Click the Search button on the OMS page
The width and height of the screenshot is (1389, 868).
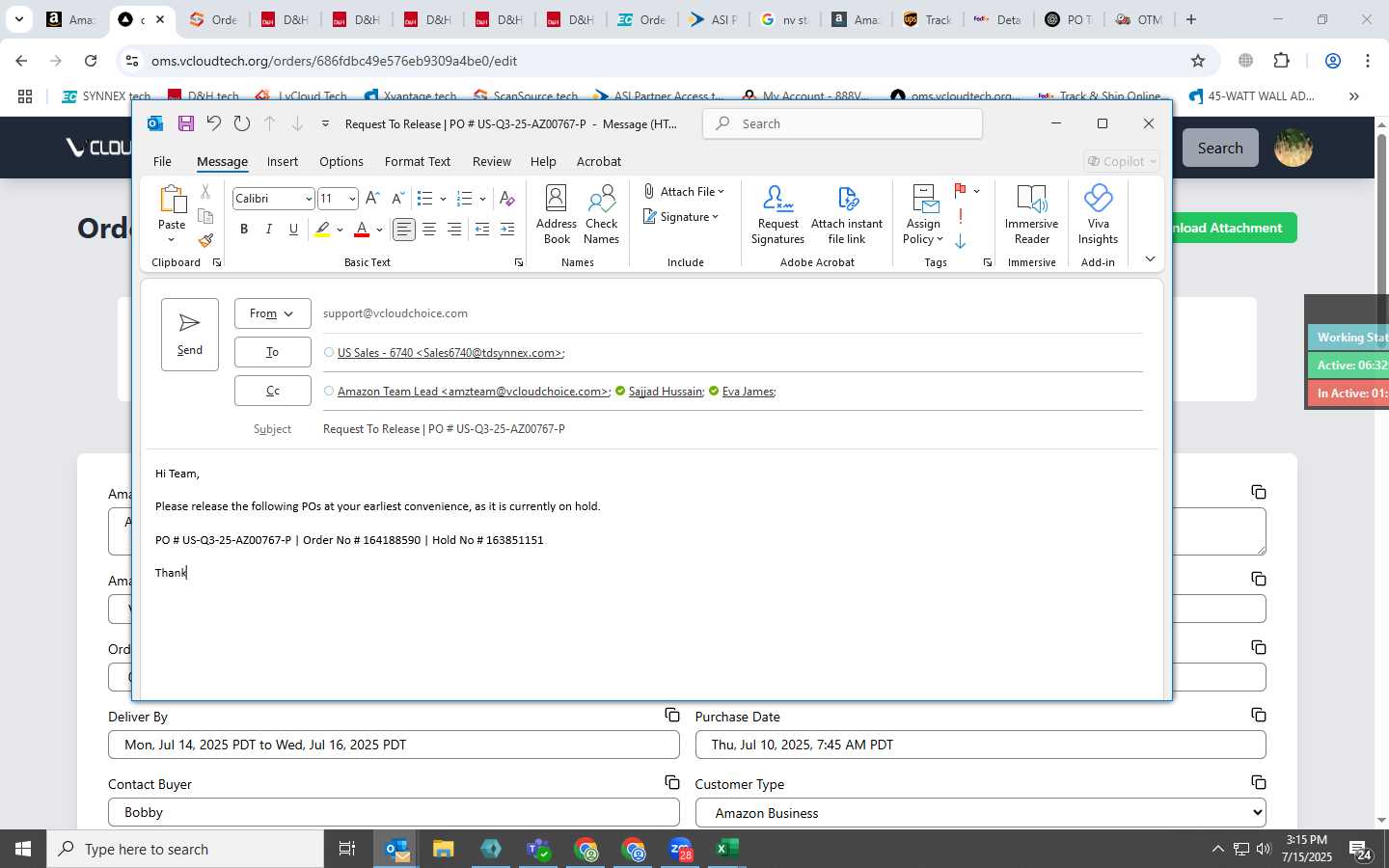coord(1220,148)
